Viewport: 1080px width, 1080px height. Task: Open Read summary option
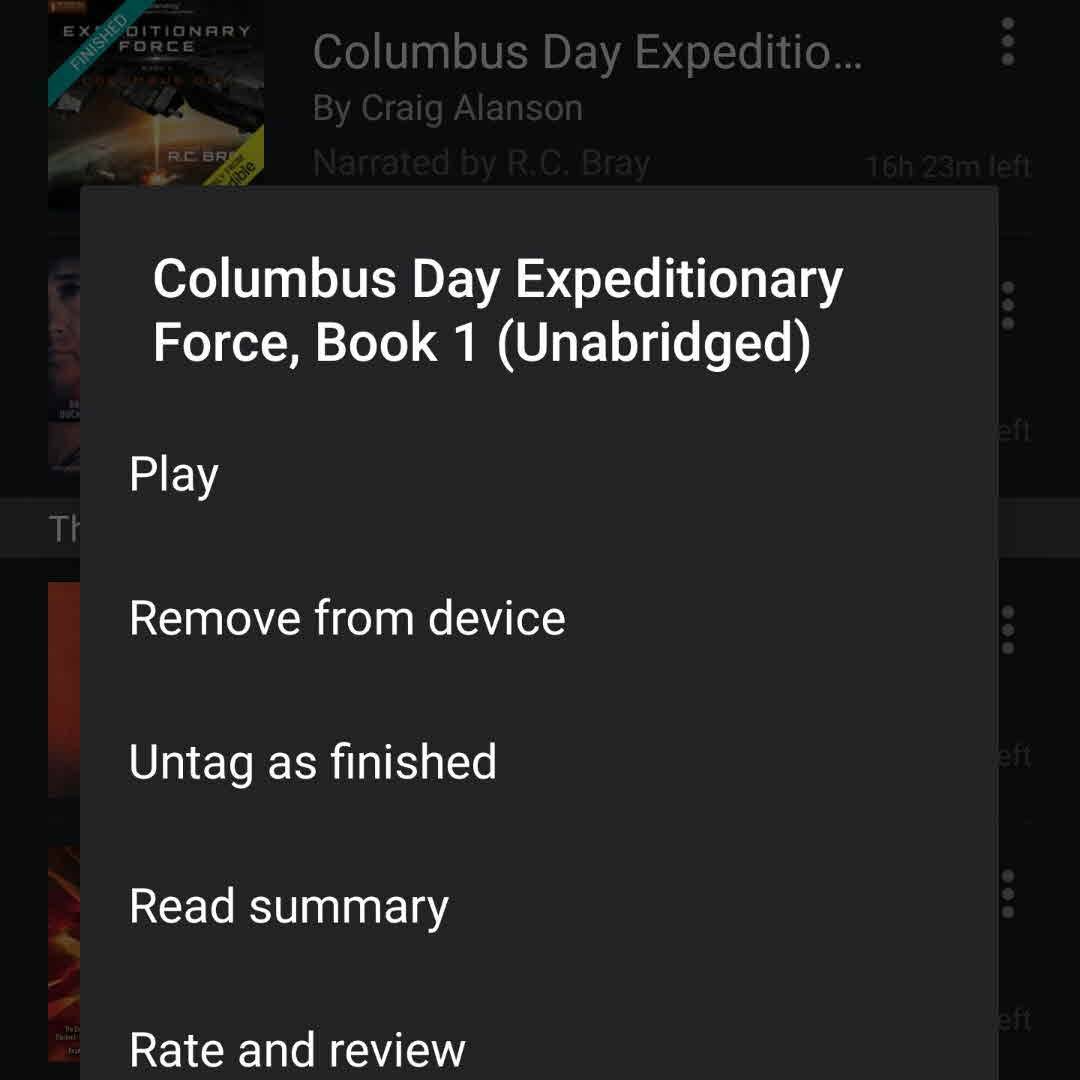click(x=289, y=906)
